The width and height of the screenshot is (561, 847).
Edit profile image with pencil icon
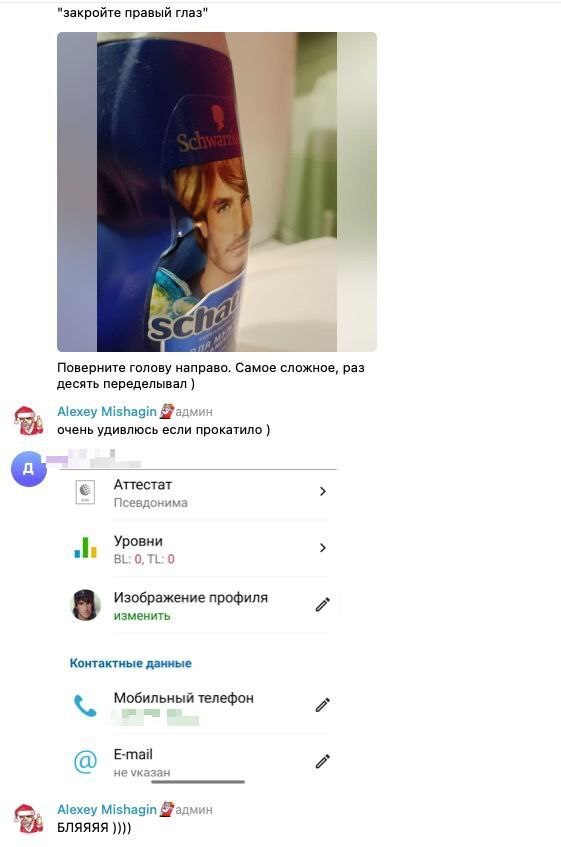(322, 604)
